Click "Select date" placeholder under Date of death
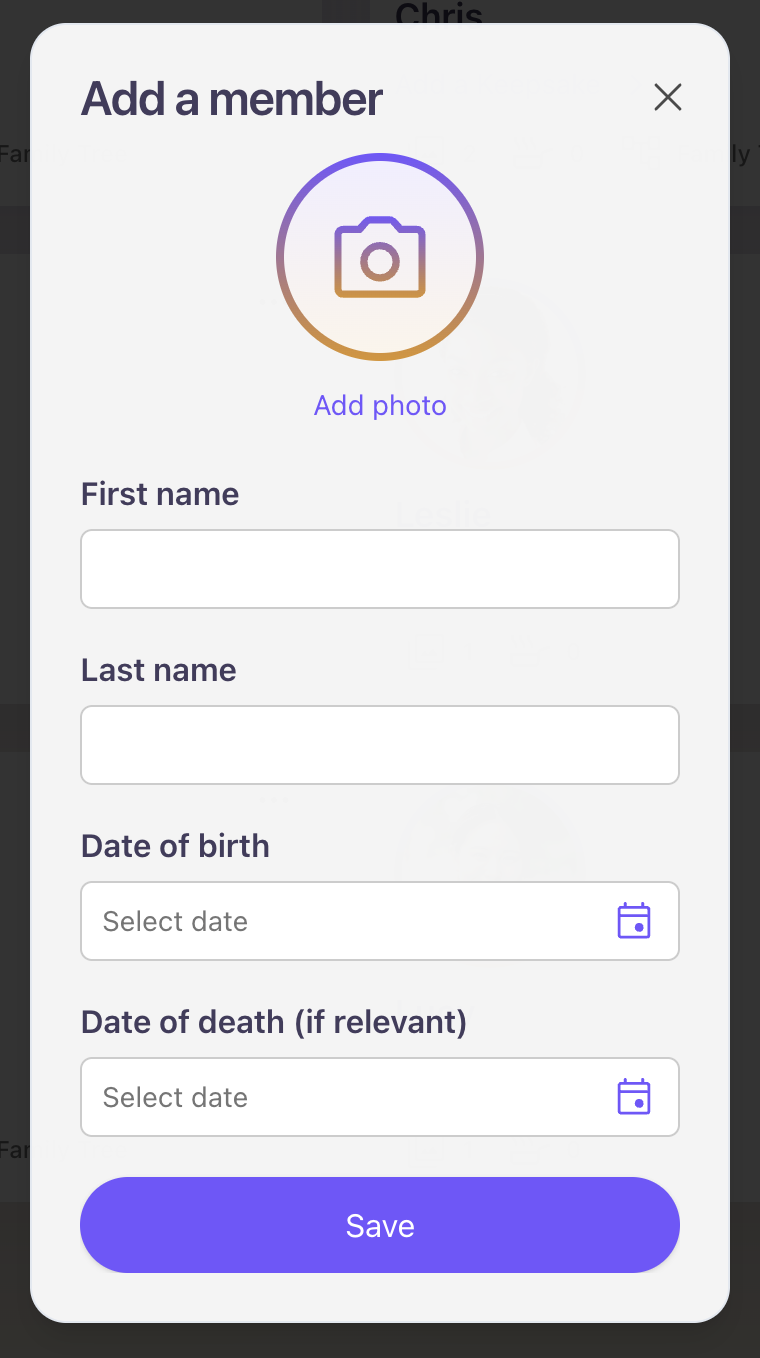 pos(175,1097)
